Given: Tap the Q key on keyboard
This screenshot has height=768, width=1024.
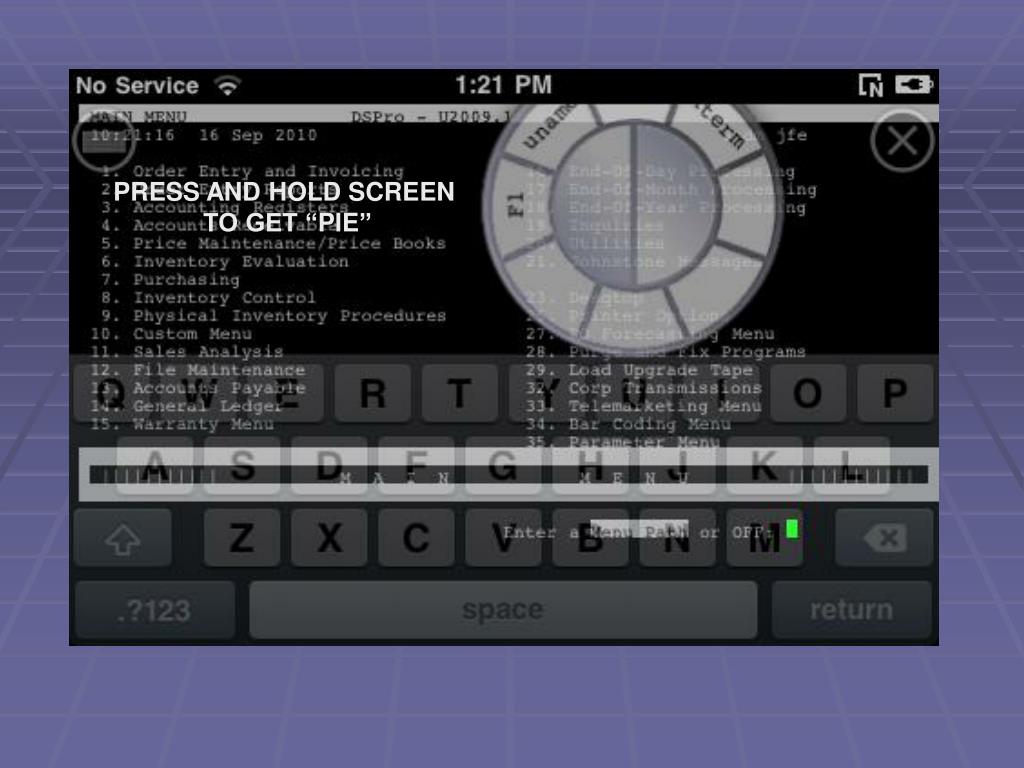Looking at the screenshot, I should point(112,394).
